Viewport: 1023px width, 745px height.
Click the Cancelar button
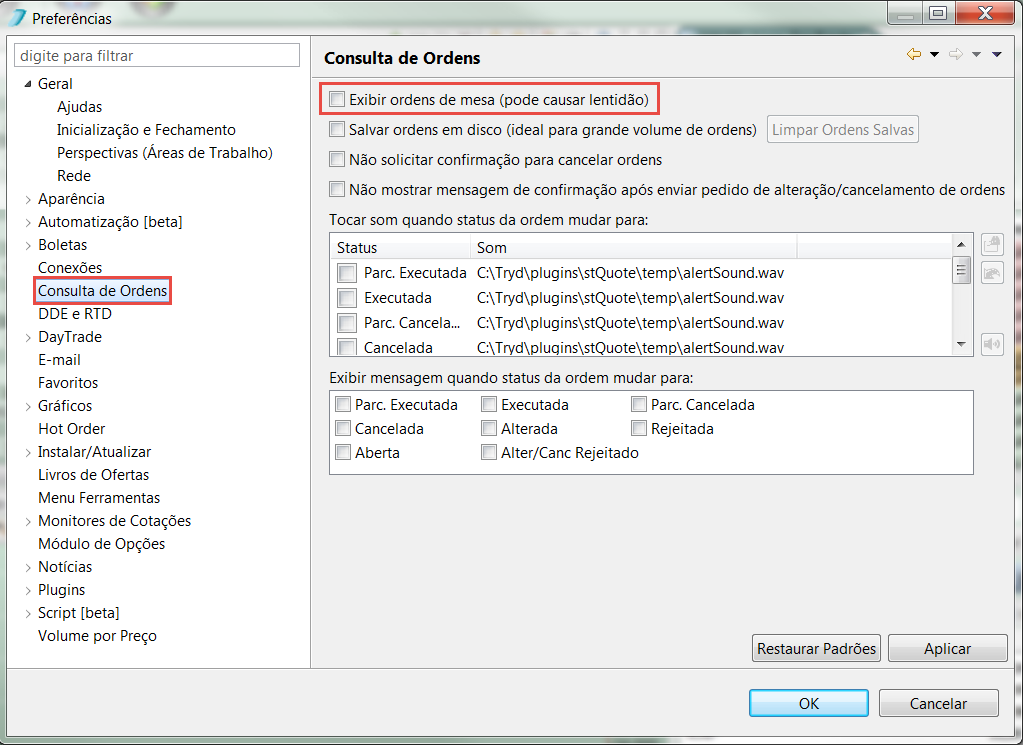click(x=938, y=703)
